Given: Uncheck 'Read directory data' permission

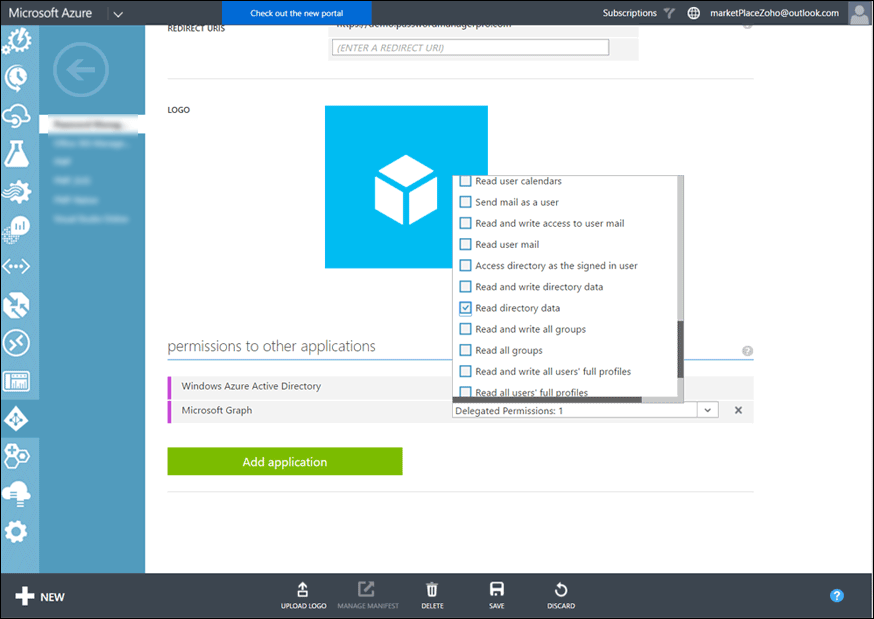Looking at the screenshot, I should [465, 308].
